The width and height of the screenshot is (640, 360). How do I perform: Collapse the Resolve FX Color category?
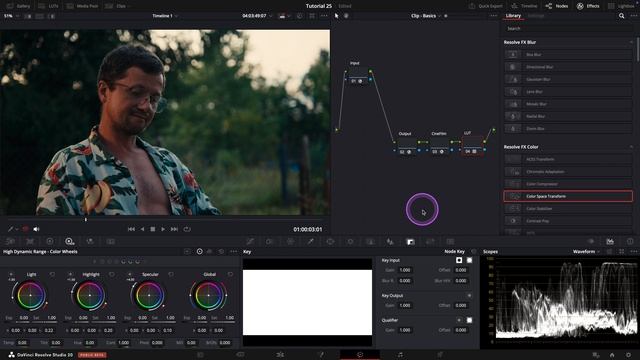click(x=631, y=147)
